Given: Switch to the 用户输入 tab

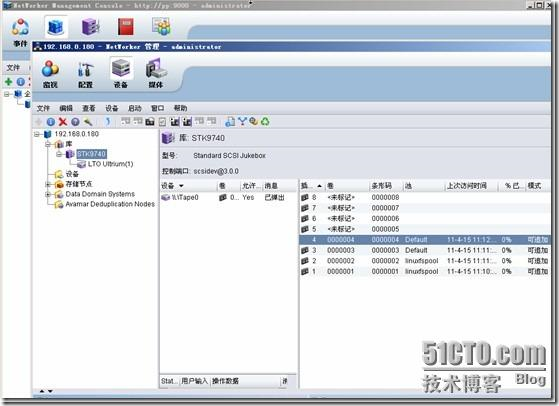Looking at the screenshot, I should point(194,381).
